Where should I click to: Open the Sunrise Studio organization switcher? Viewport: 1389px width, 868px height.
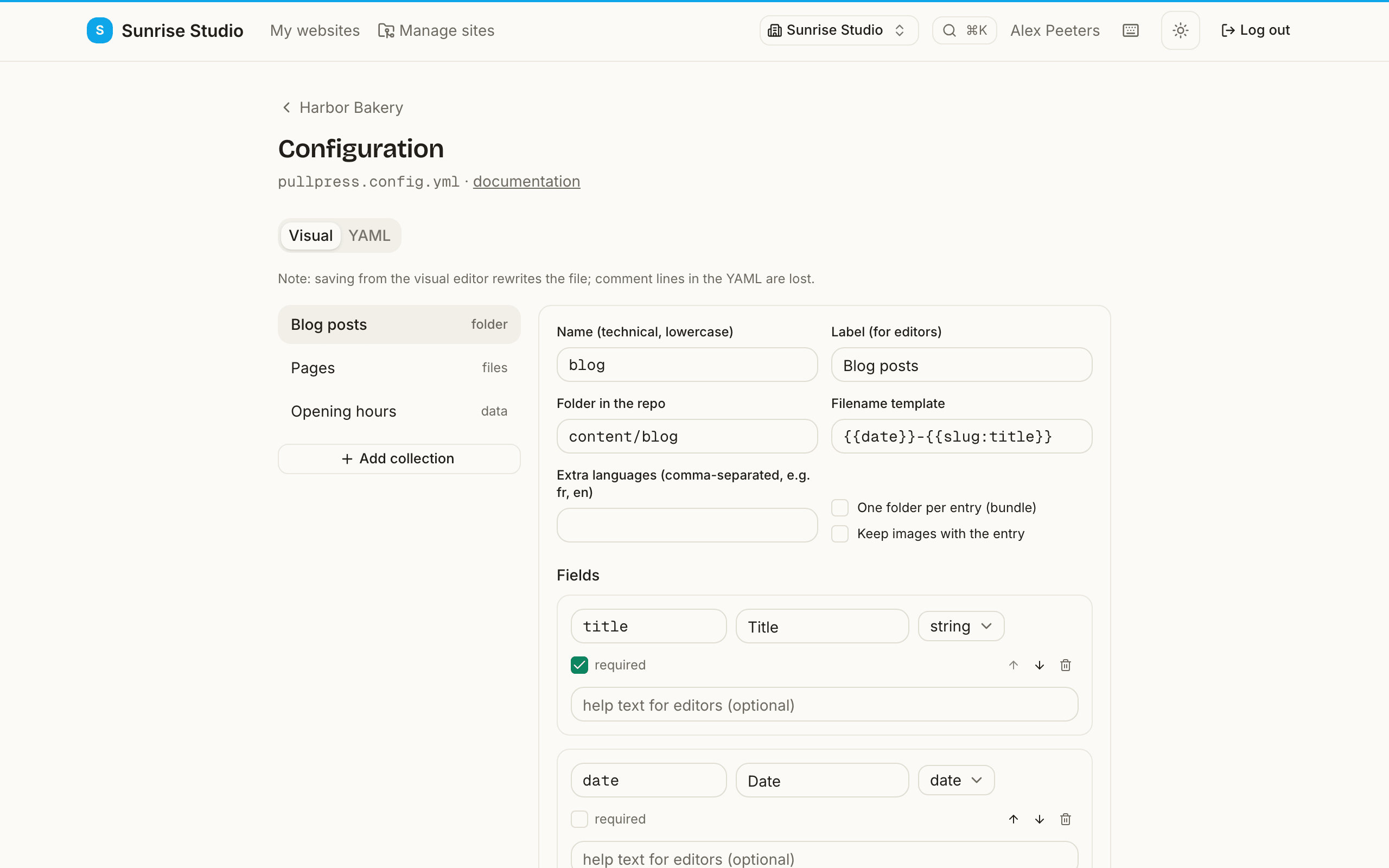tap(839, 30)
